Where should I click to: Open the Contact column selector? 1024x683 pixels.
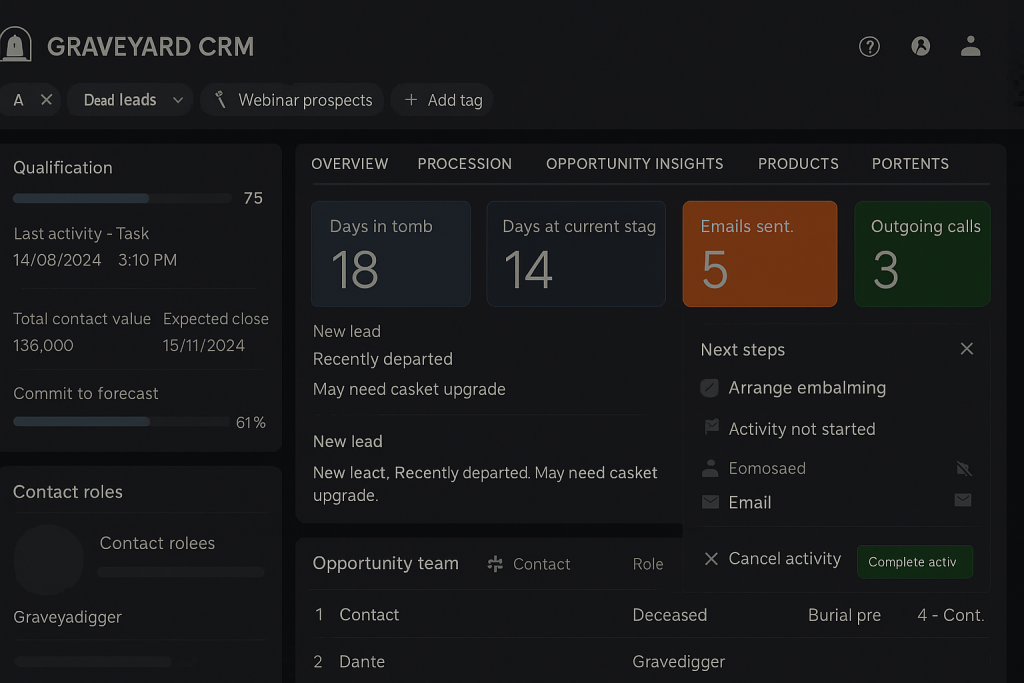tap(529, 564)
